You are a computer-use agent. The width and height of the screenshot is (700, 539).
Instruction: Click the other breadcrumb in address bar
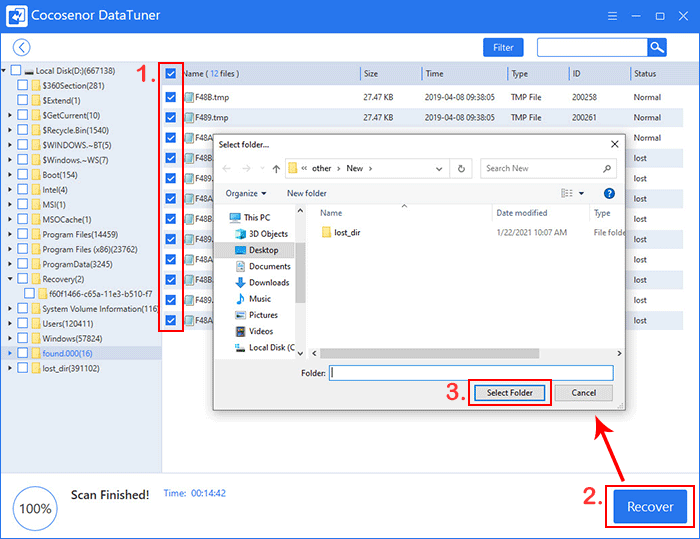[x=321, y=169]
